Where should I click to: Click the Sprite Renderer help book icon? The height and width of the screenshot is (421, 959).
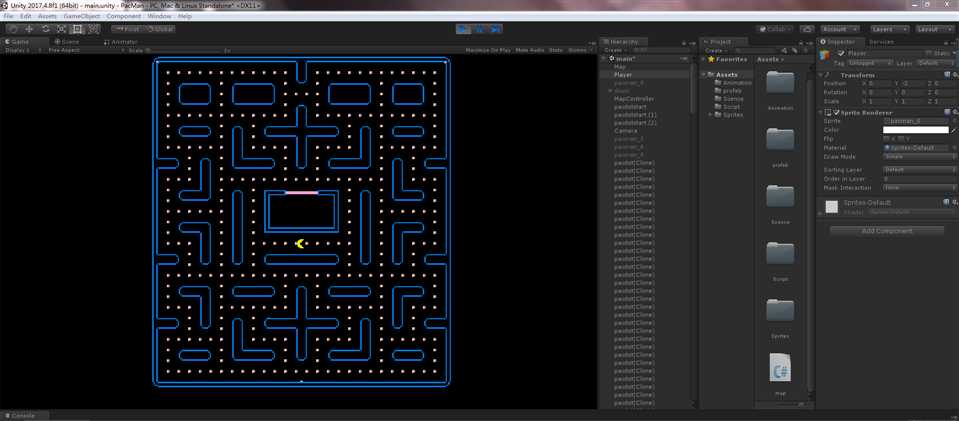click(946, 113)
